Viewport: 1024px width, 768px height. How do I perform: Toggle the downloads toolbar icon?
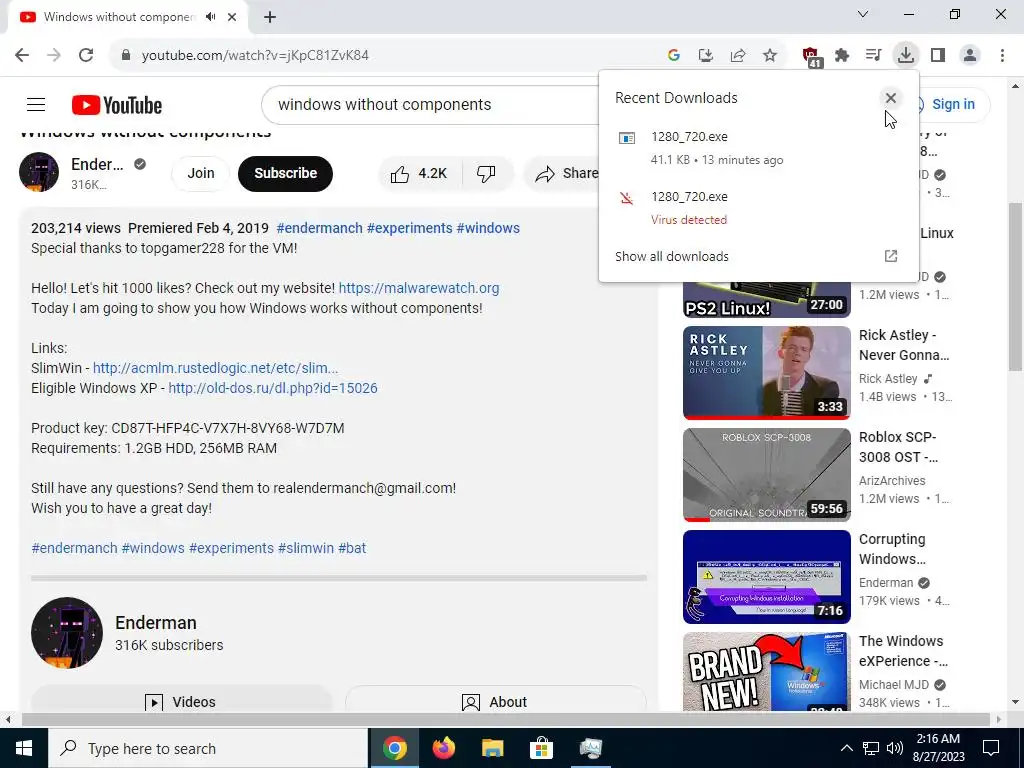pyautogui.click(x=906, y=56)
